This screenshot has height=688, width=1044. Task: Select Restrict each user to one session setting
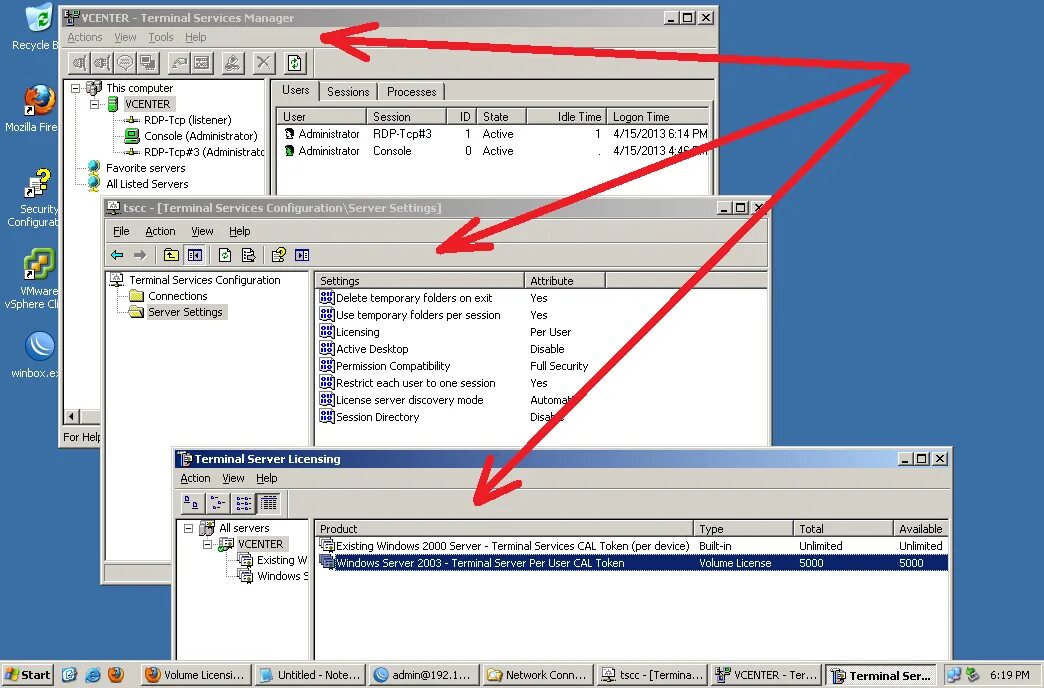[x=541, y=383]
